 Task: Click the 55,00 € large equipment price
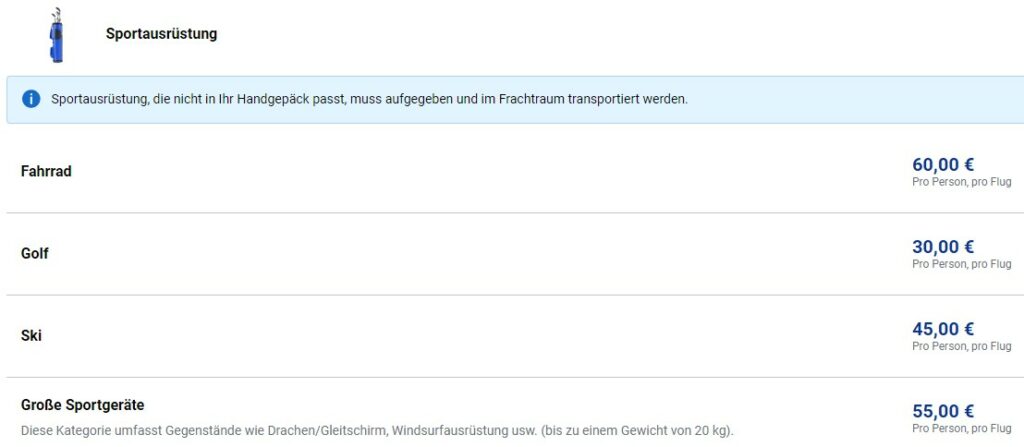[943, 411]
